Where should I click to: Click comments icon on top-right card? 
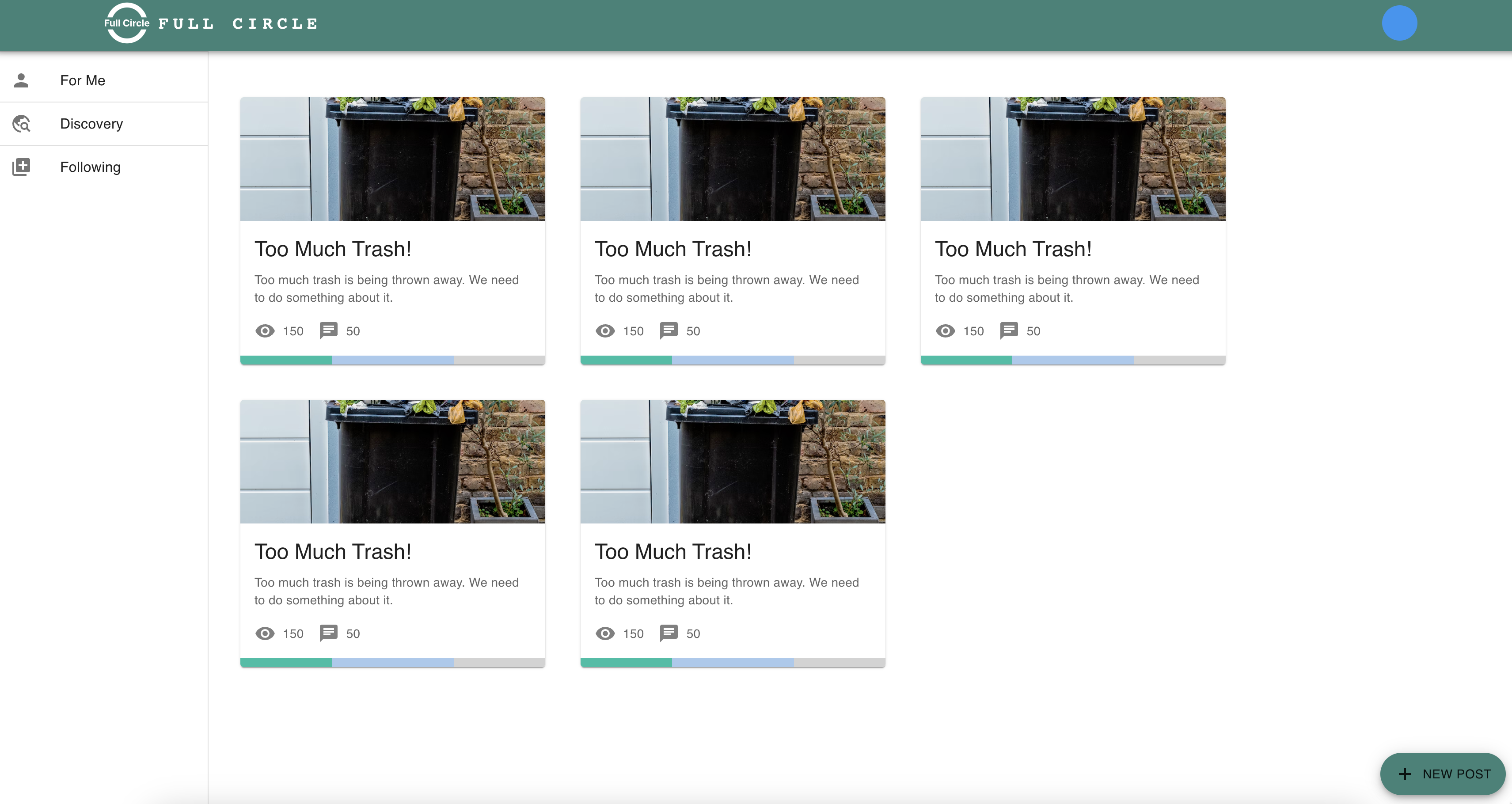pyautogui.click(x=1008, y=330)
